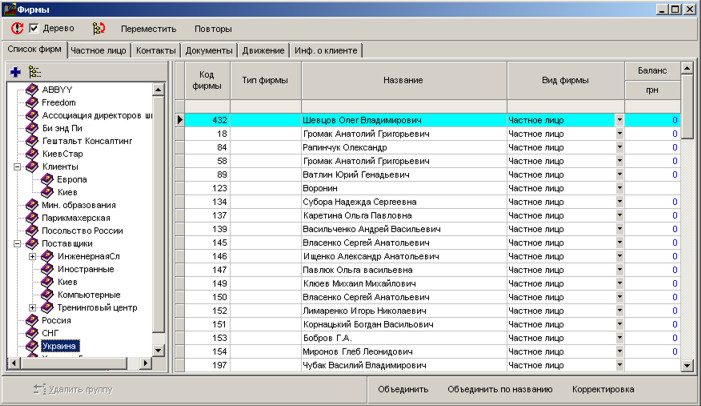The image size is (701, 406).
Task: Click the tree structure icon beside the plus
Action: tap(35, 72)
